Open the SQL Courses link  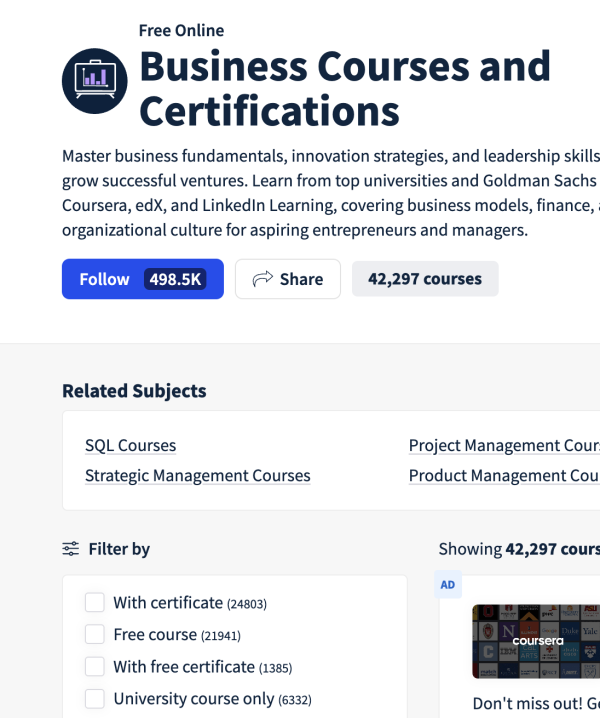130,446
